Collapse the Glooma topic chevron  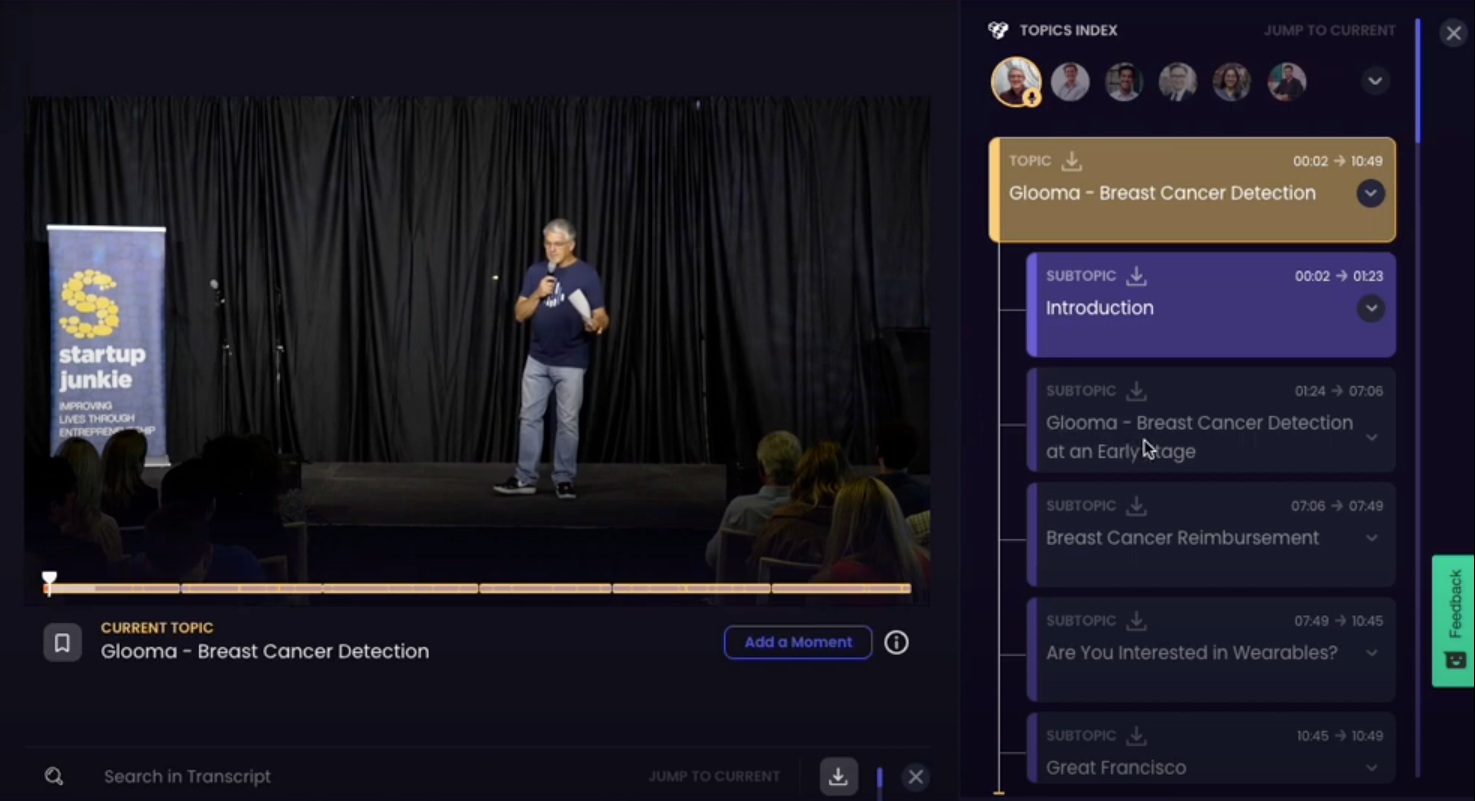pos(1370,193)
